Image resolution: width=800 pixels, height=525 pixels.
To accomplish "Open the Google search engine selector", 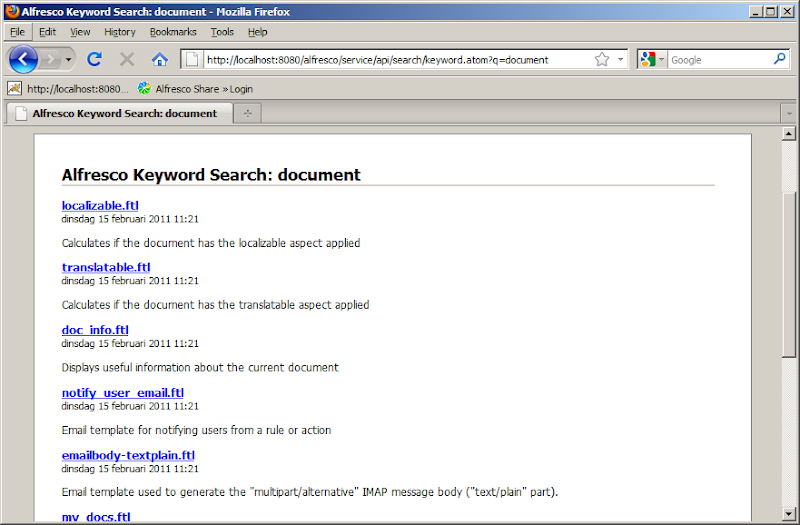I will tap(653, 60).
